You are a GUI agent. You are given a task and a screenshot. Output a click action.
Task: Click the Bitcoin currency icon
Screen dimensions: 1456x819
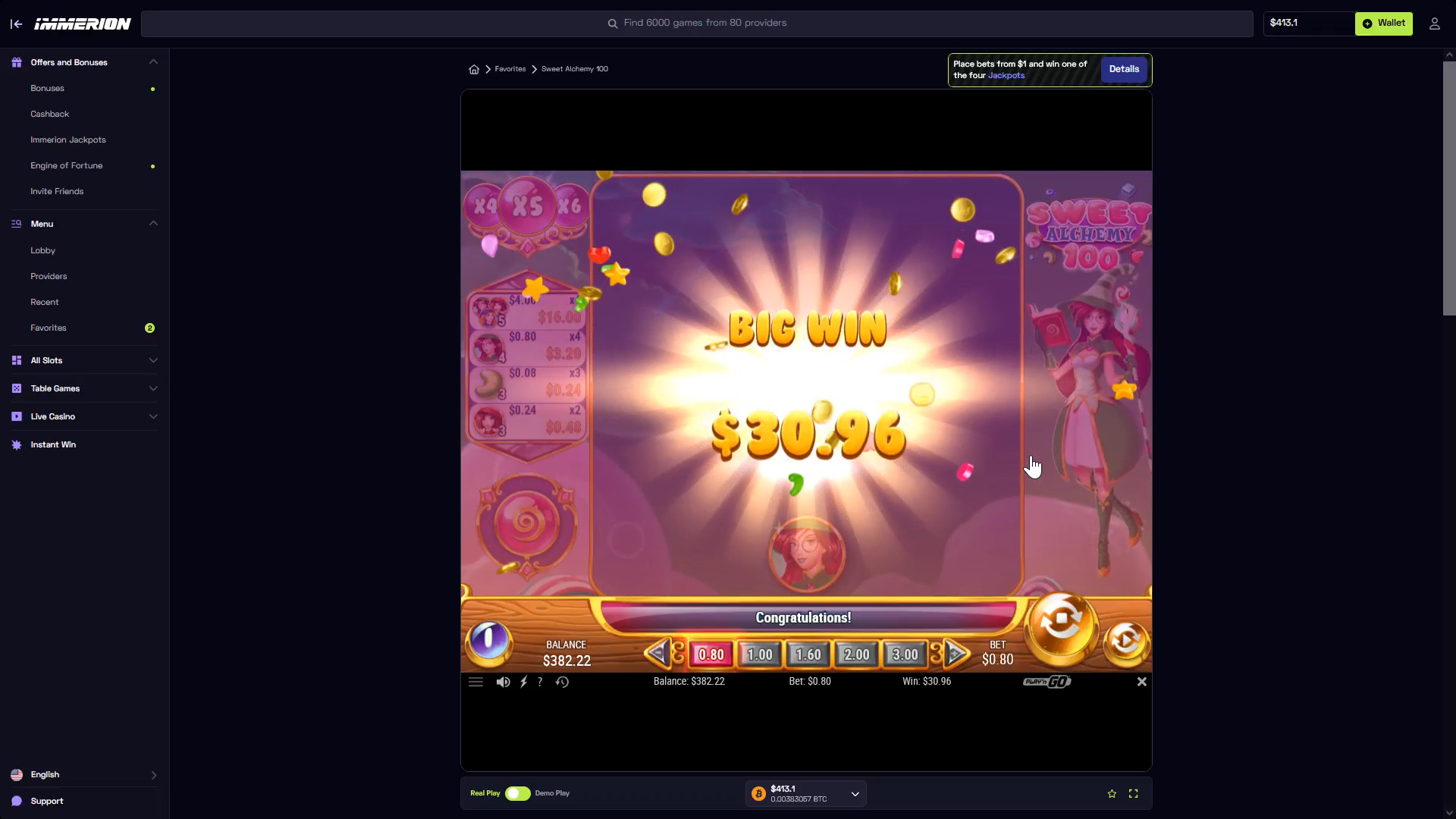click(758, 793)
